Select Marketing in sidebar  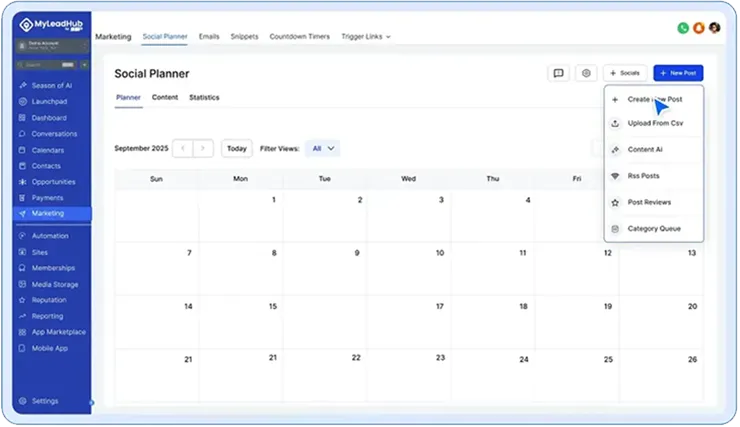(52, 214)
